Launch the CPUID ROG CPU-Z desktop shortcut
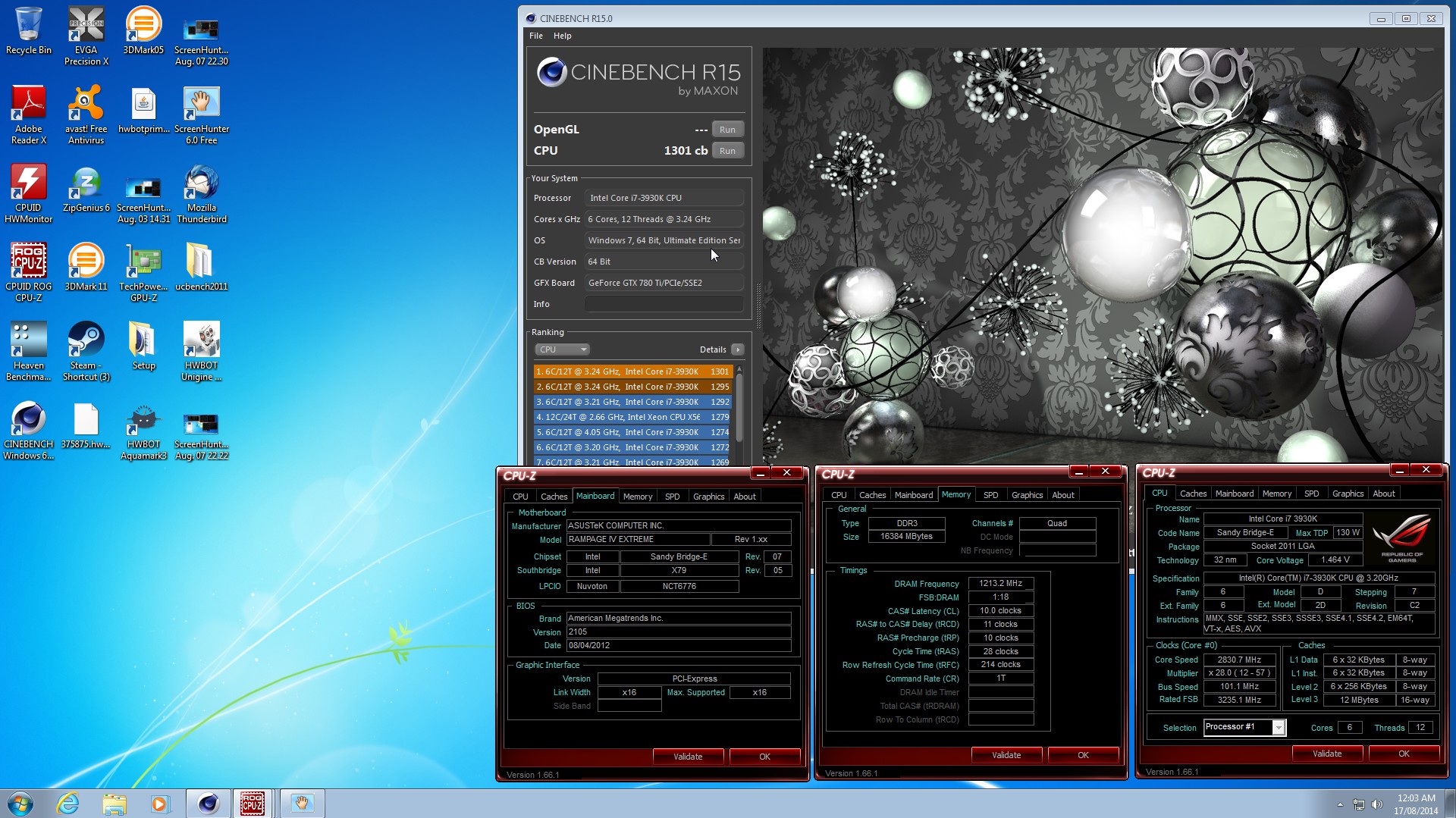The height and width of the screenshot is (818, 1456). pos(29,272)
